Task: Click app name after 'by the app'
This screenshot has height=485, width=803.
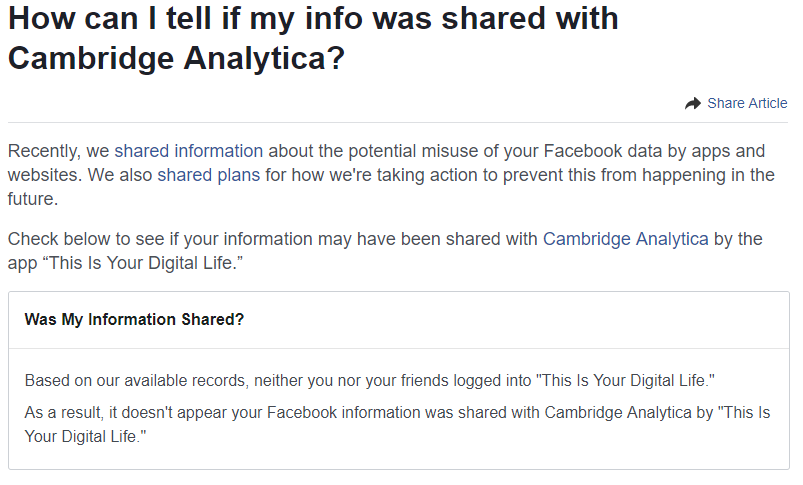Action: click(143, 263)
